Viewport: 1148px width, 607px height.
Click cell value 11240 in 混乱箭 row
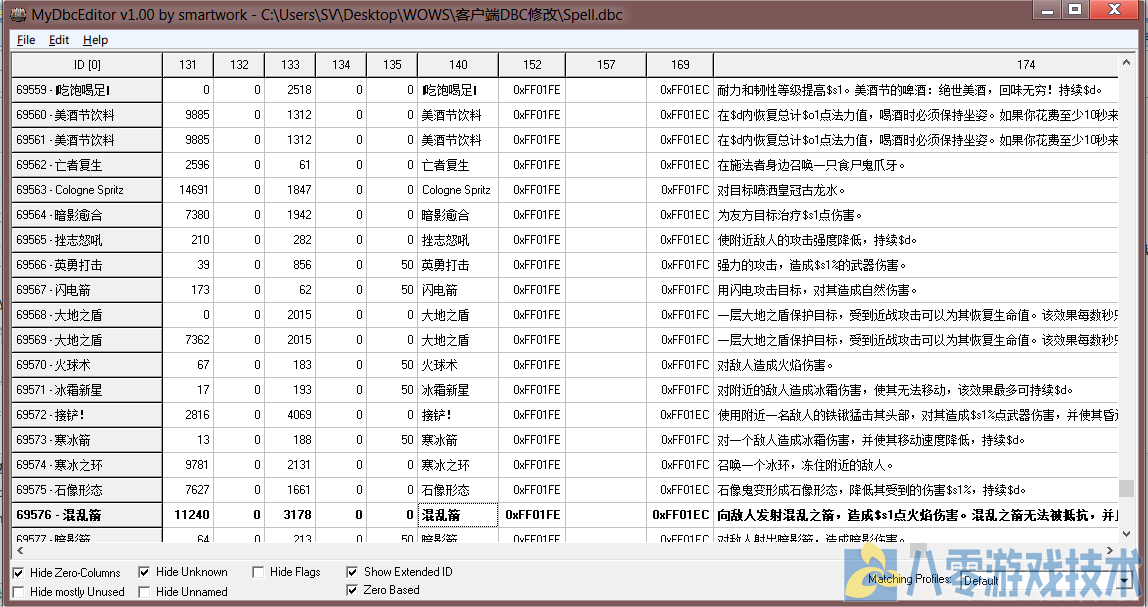pyautogui.click(x=187, y=515)
